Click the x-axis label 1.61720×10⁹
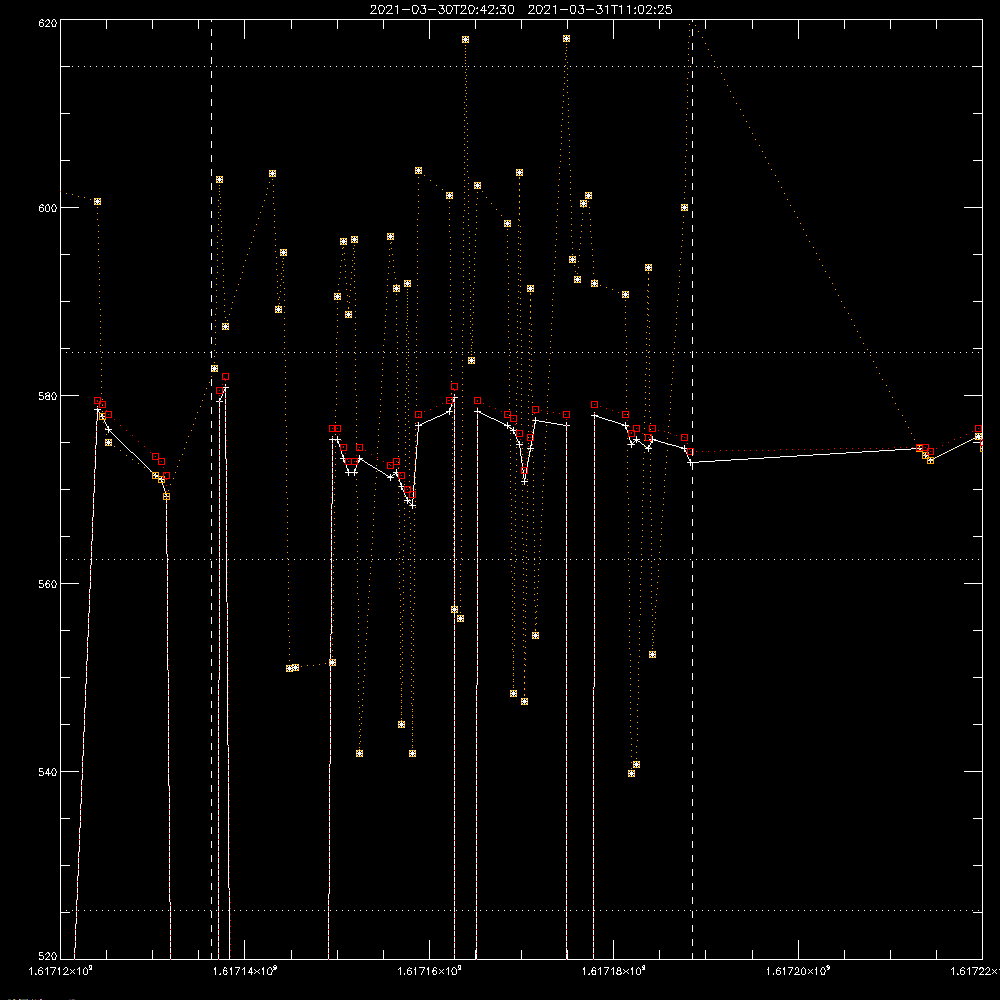Screen dimensions: 1000x1000 pyautogui.click(x=798, y=971)
